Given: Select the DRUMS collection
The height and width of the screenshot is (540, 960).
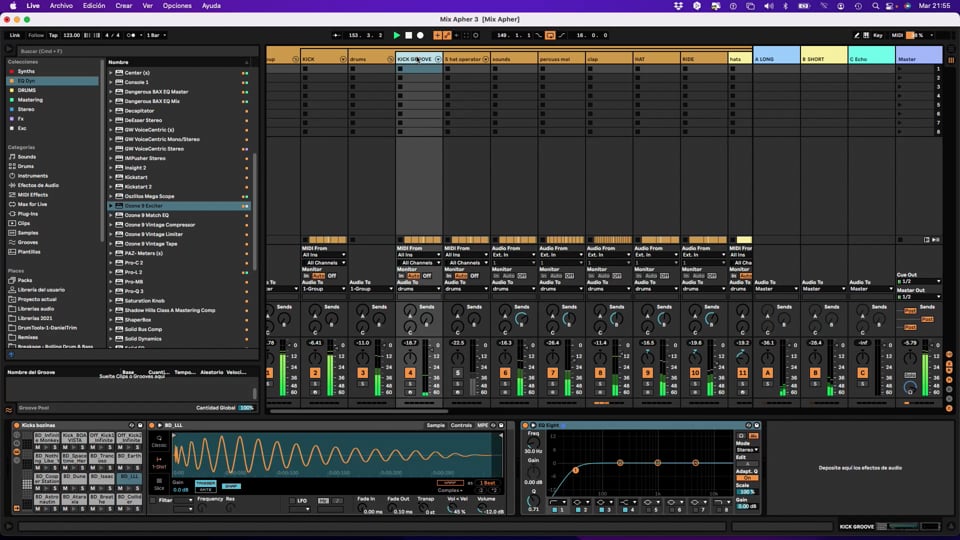Looking at the screenshot, I should pos(27,90).
